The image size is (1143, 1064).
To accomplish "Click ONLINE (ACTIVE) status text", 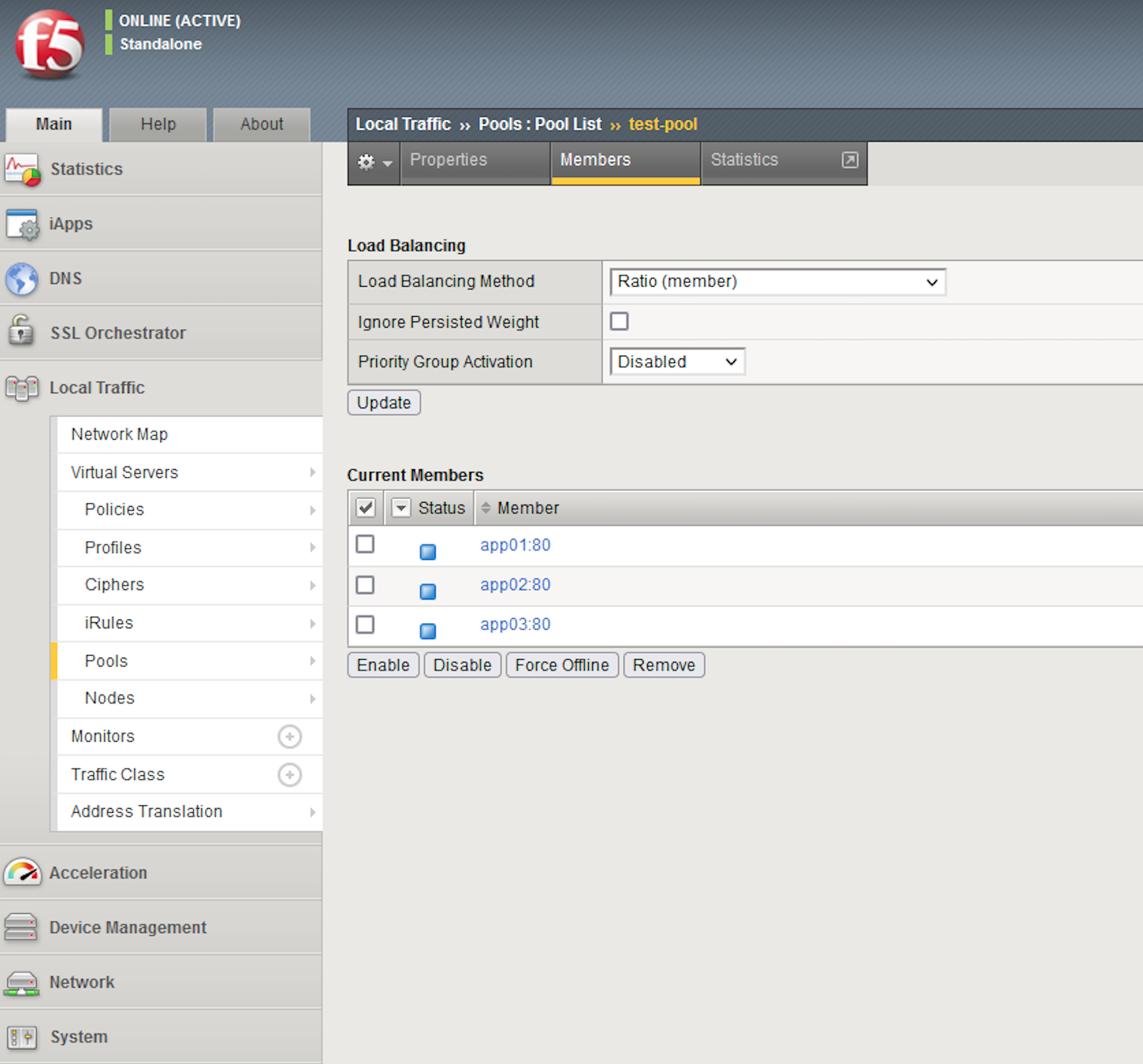I will click(180, 21).
